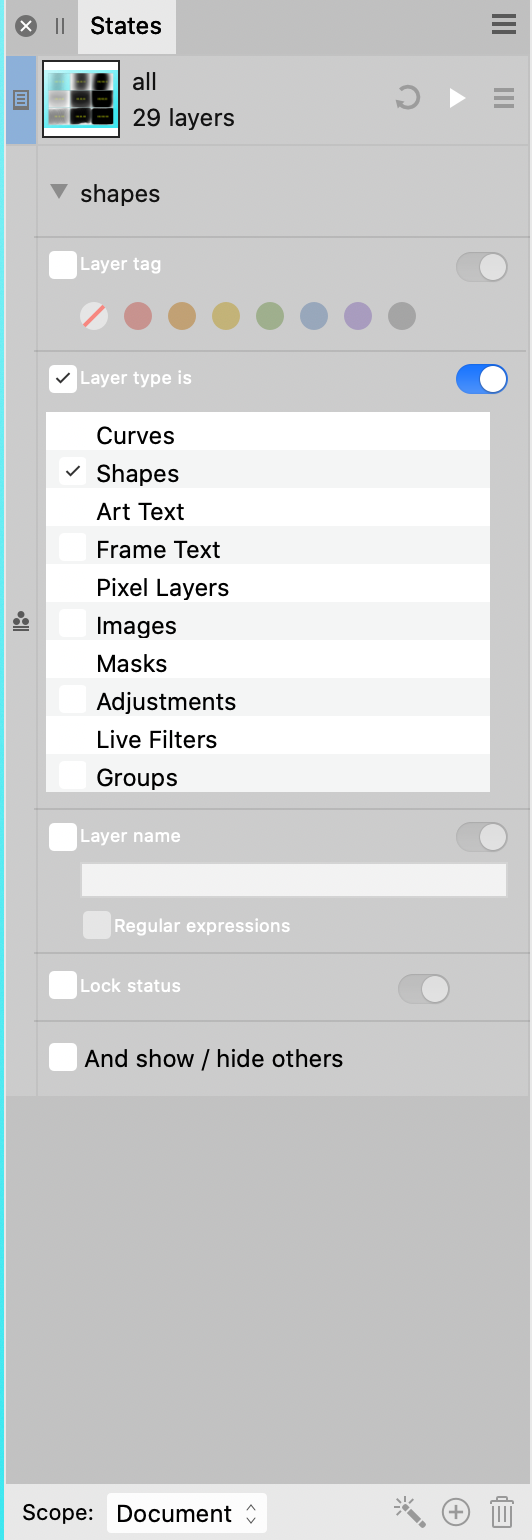Viewport: 532px width, 1540px height.
Task: Click the people icon in left sidebar
Action: pos(21,622)
